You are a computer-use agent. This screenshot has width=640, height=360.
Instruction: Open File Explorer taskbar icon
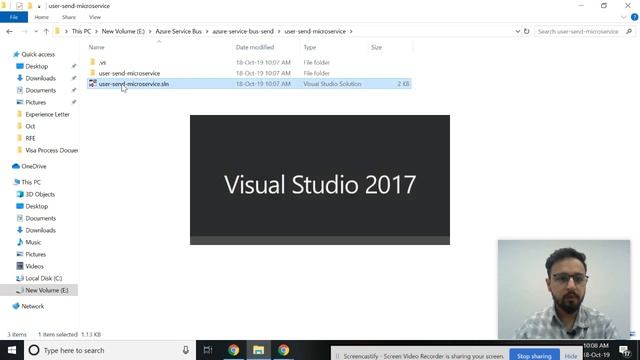(258, 350)
